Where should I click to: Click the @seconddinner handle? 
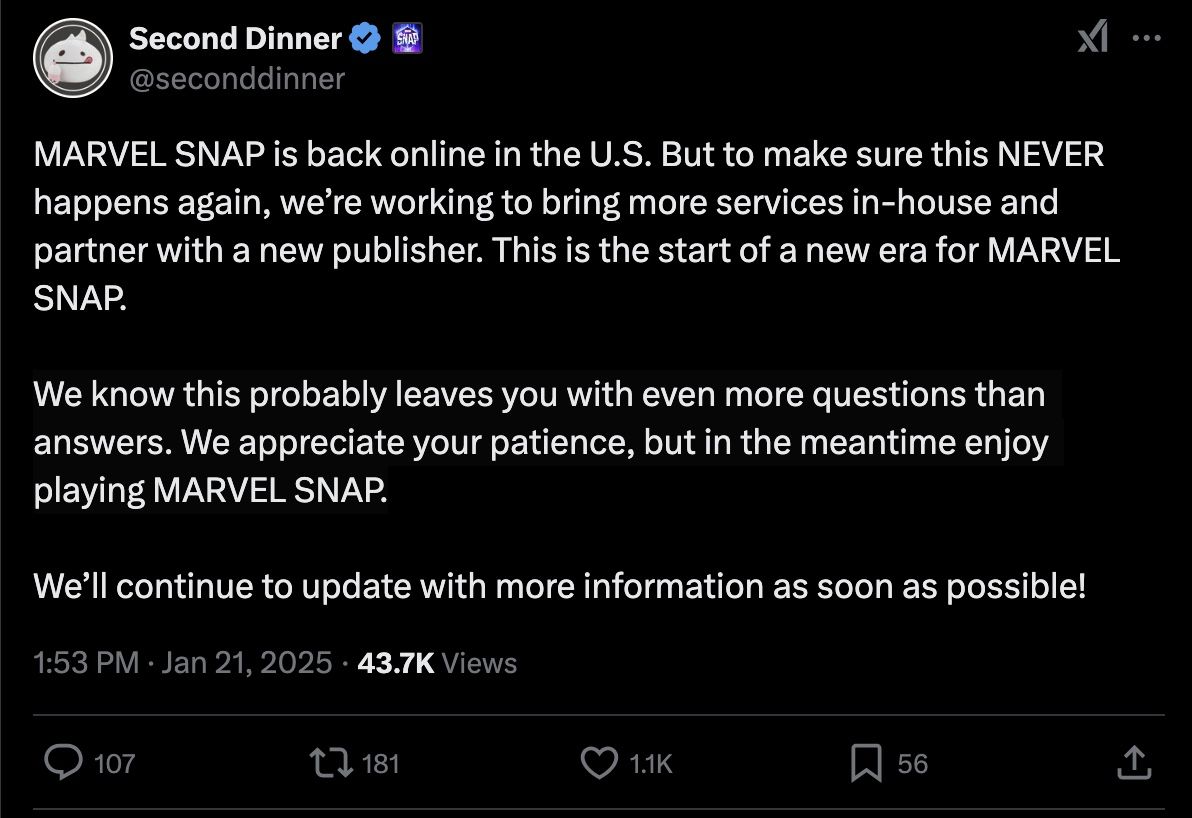tap(236, 78)
